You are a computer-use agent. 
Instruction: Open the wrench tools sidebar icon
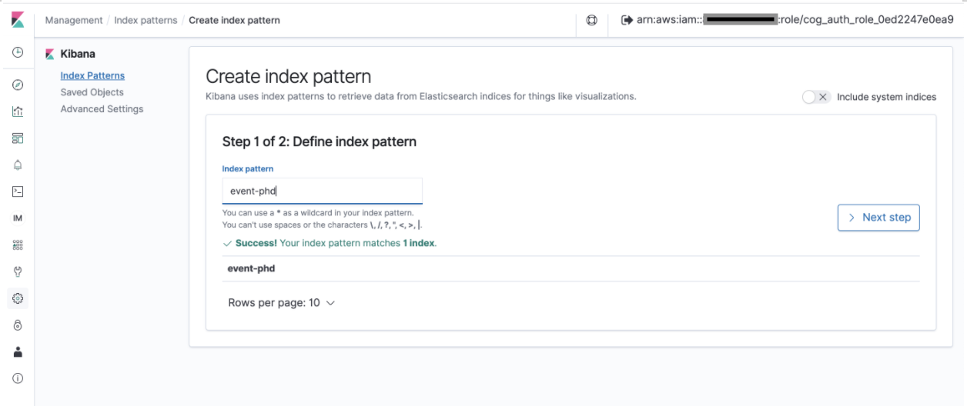17,272
